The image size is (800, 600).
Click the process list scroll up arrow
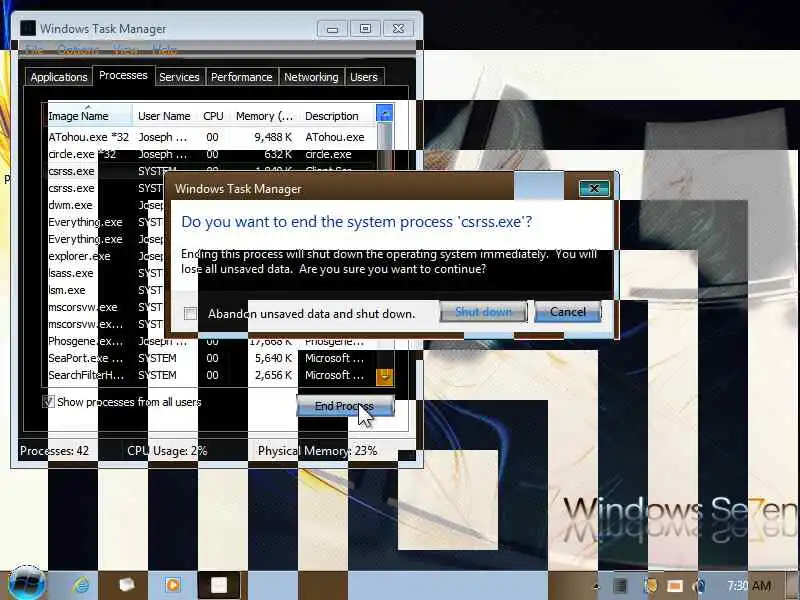[x=384, y=113]
